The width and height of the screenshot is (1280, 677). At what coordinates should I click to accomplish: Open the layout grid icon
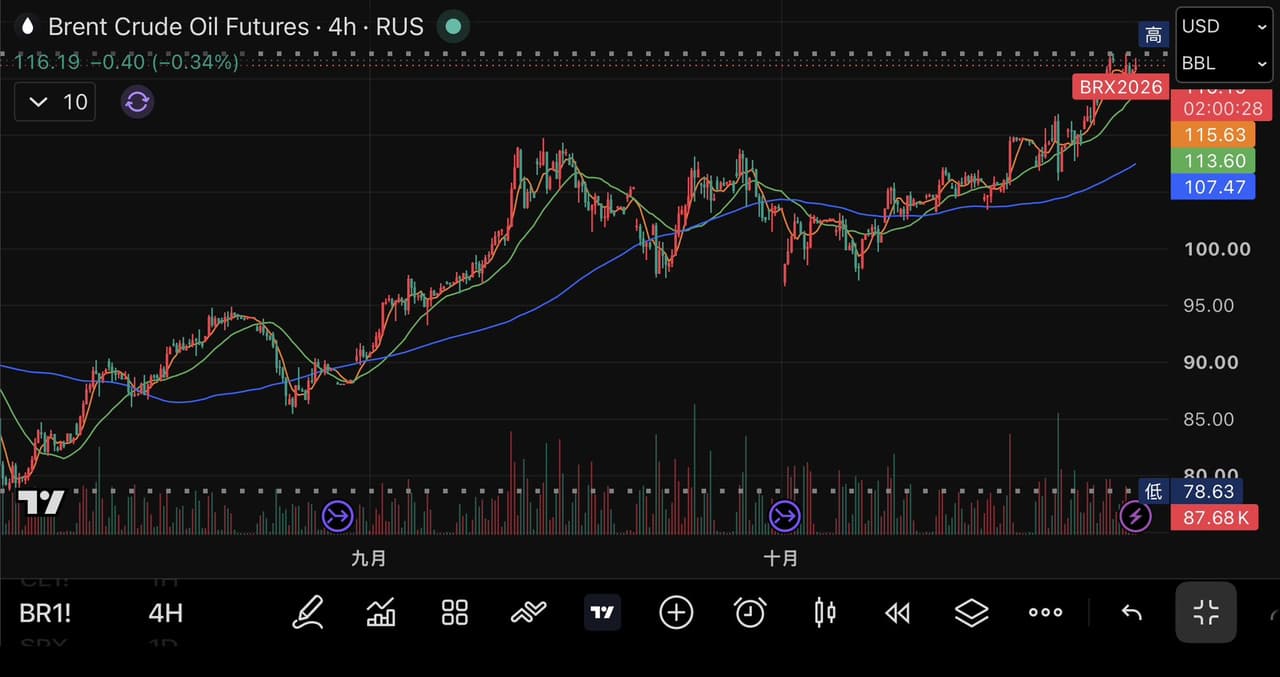click(x=455, y=612)
